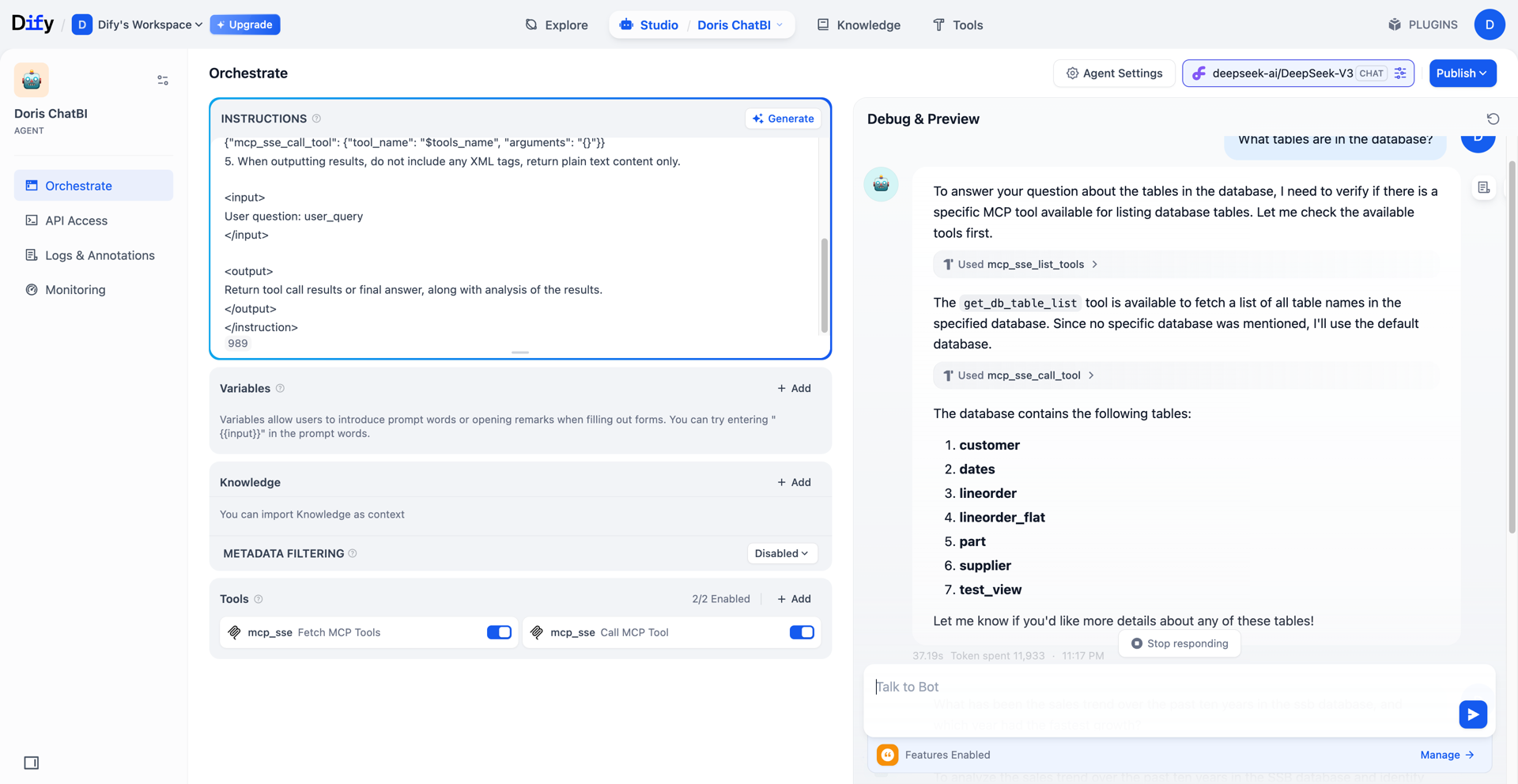The image size is (1518, 784).
Task: Click the 2/2 Enabled tools count
Action: click(x=721, y=599)
